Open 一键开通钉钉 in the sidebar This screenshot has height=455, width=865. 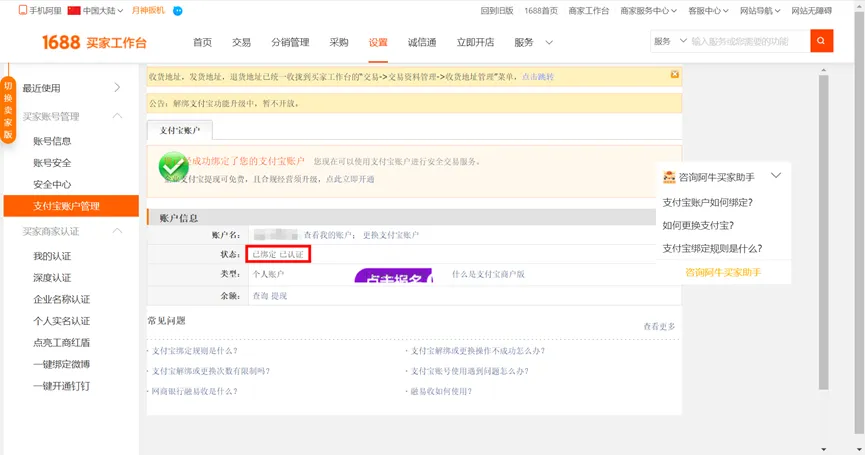[x=61, y=386]
